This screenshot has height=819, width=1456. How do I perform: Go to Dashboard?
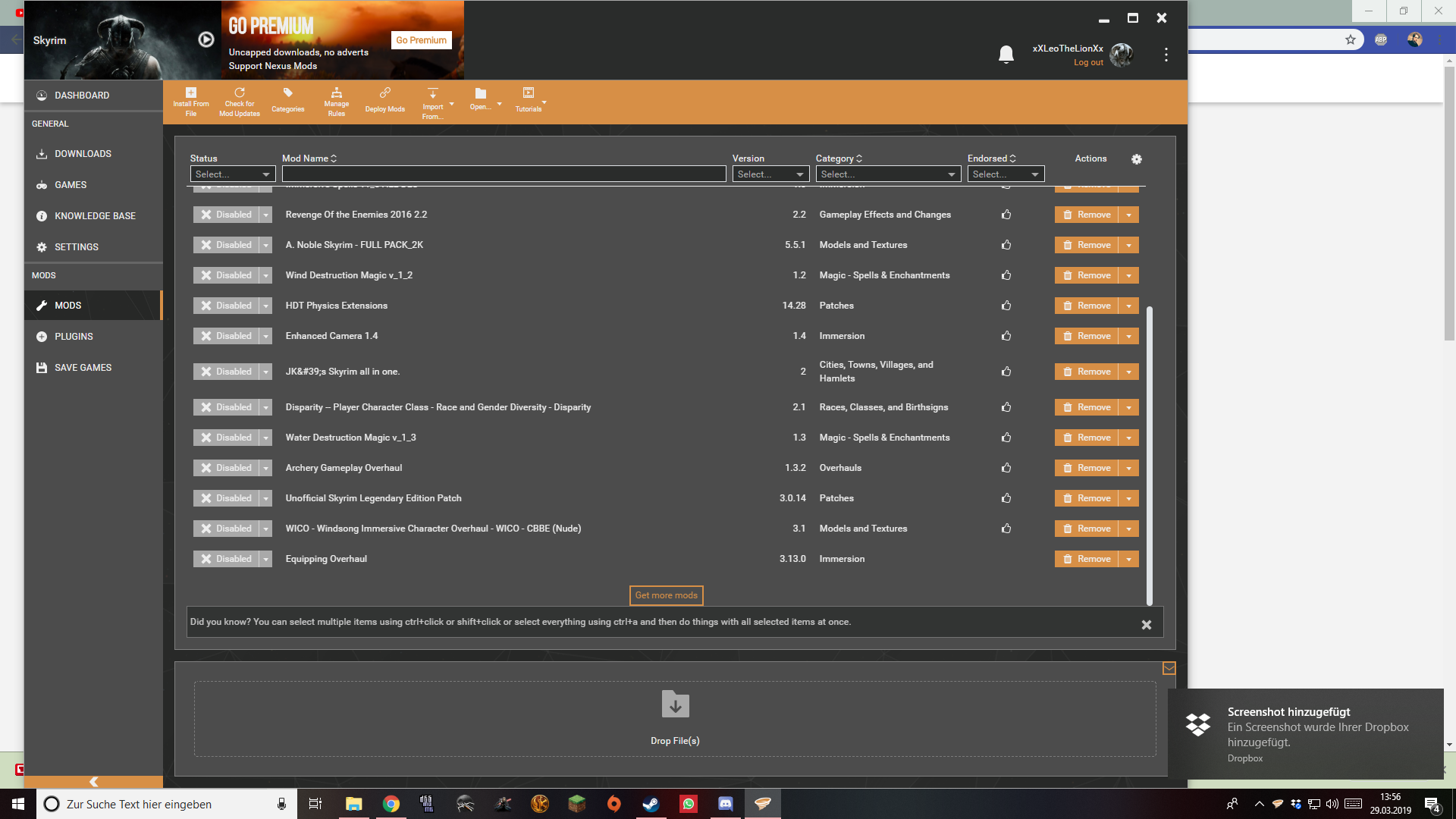93,96
